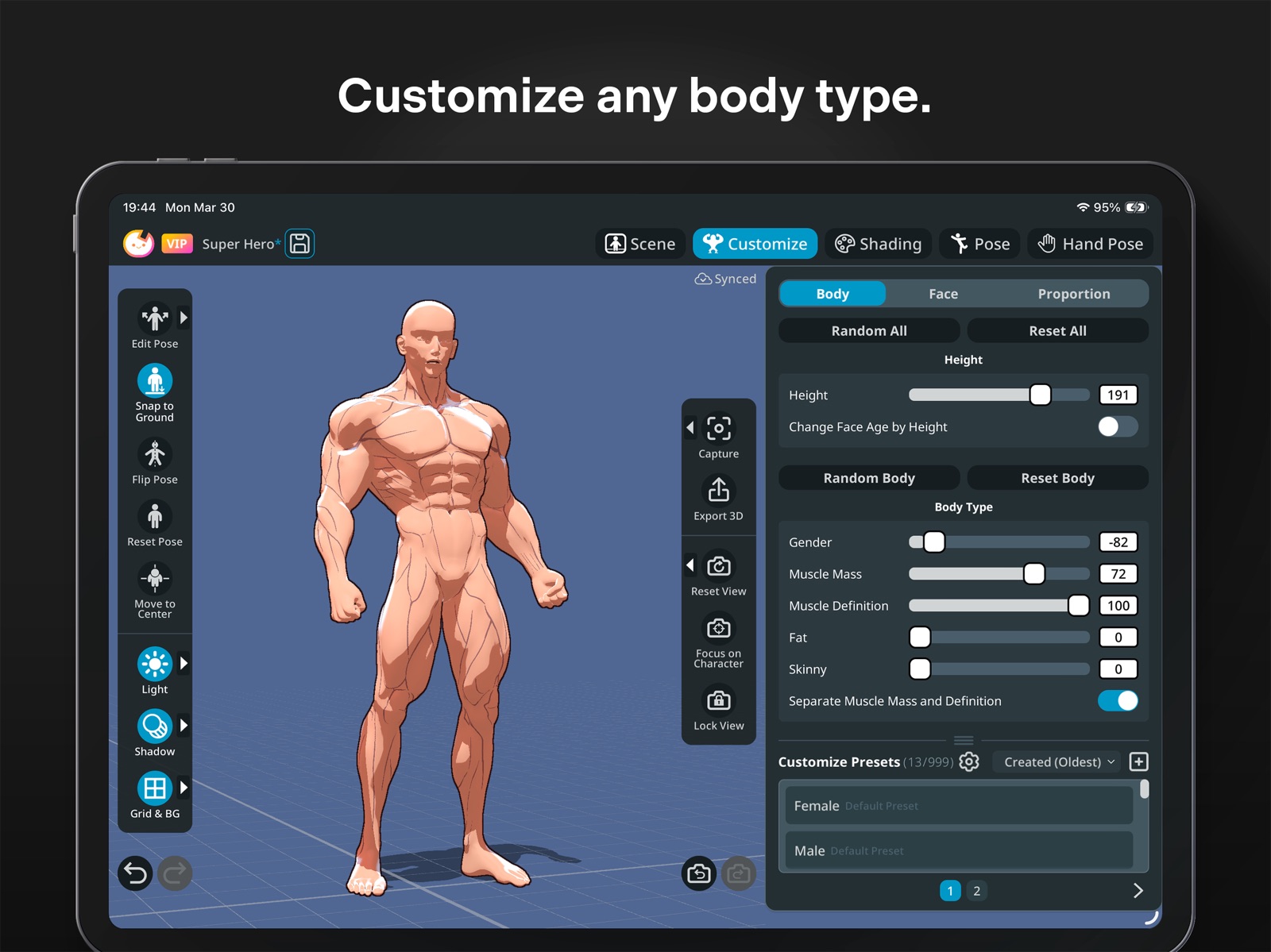The height and width of the screenshot is (952, 1271).
Task: Click the Synced cloud status icon
Action: [x=703, y=279]
